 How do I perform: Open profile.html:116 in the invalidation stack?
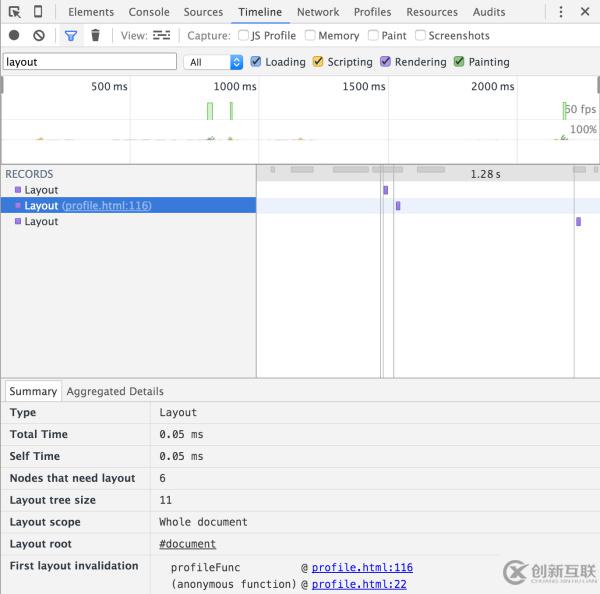[x=362, y=567]
